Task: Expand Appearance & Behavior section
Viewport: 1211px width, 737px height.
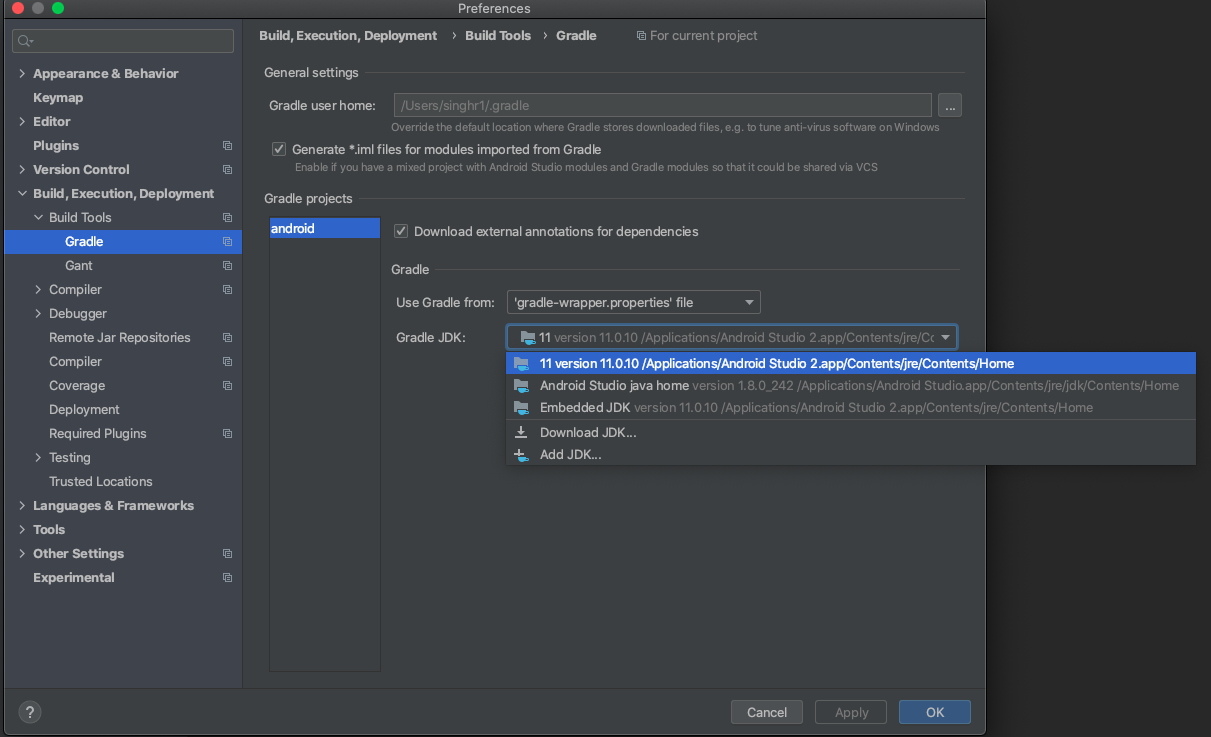Action: (22, 74)
